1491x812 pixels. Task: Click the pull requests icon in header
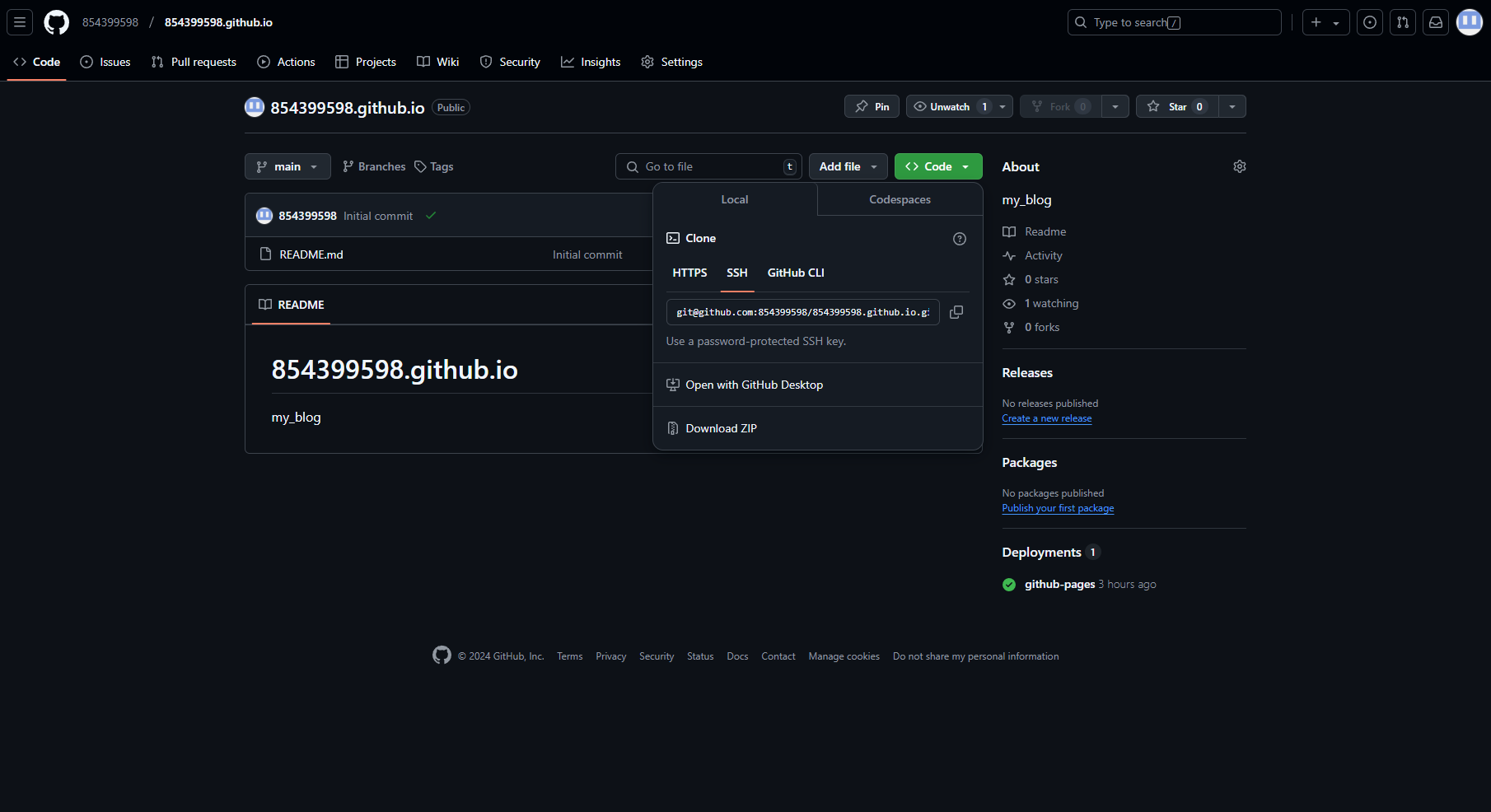(x=1403, y=22)
